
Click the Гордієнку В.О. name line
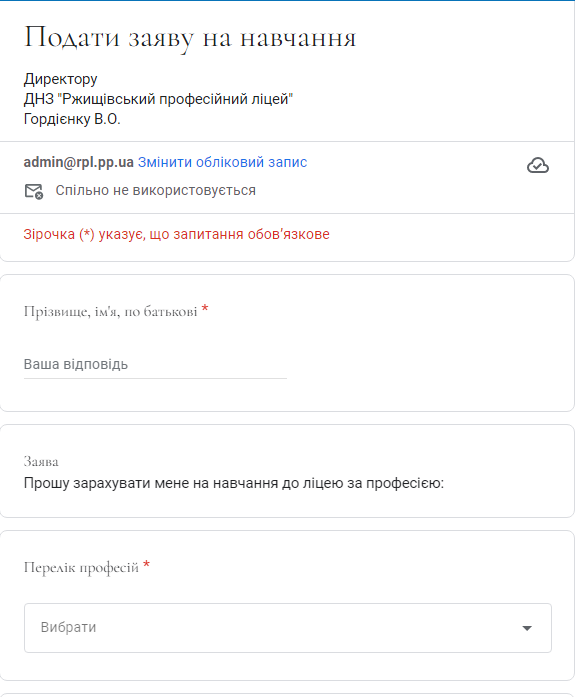(x=72, y=119)
